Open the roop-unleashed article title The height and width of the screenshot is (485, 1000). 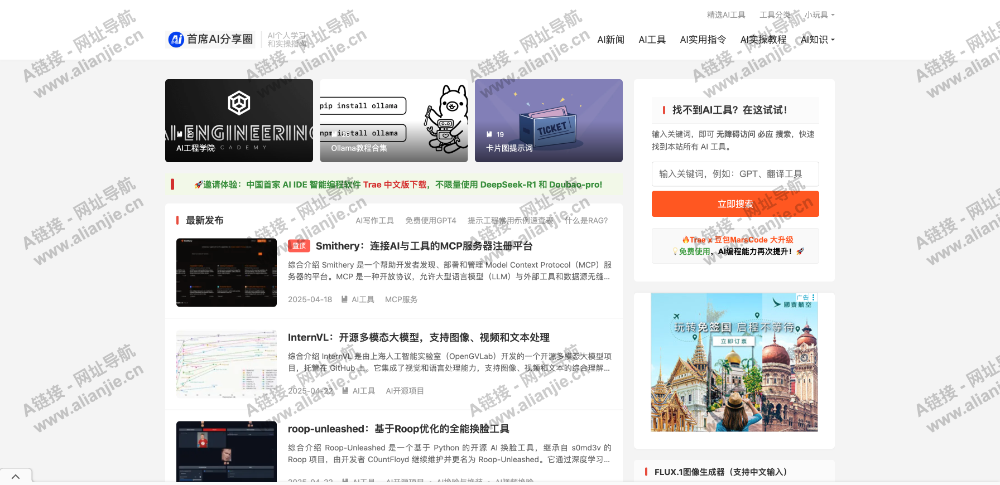tap(398, 429)
